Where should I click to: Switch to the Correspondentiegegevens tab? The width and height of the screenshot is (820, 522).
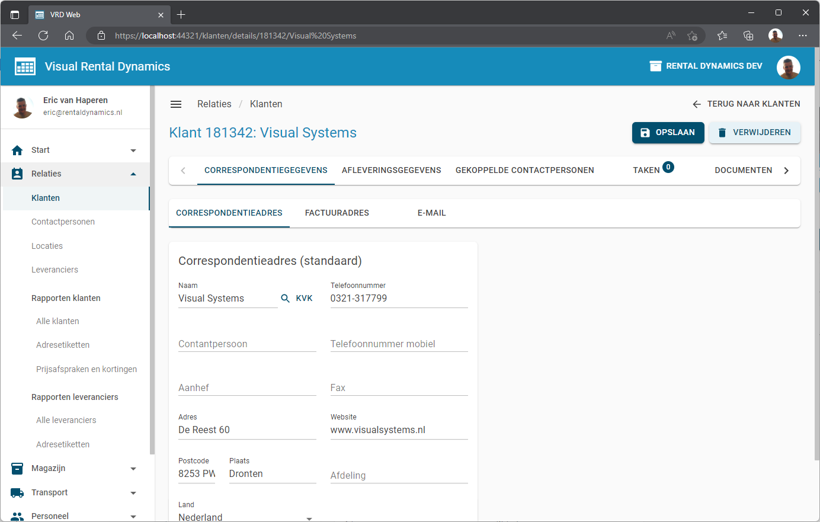pyautogui.click(x=266, y=171)
